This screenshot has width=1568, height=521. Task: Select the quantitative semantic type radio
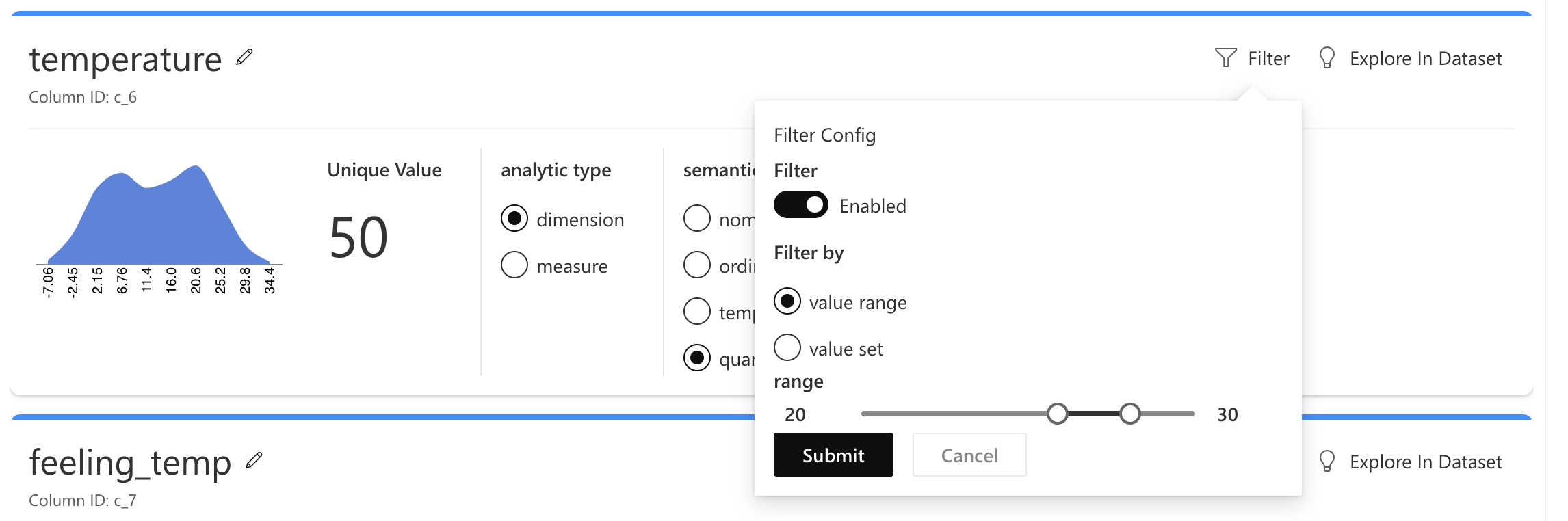pos(696,358)
